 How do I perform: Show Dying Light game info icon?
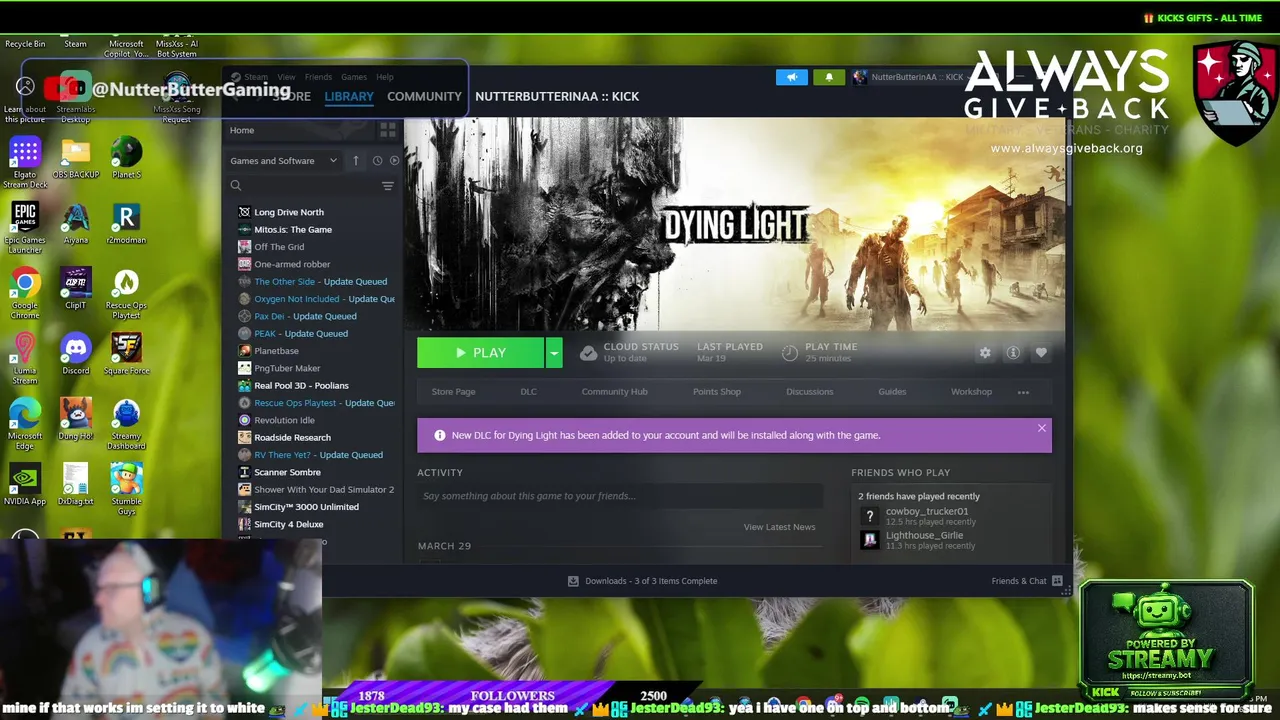[1013, 353]
